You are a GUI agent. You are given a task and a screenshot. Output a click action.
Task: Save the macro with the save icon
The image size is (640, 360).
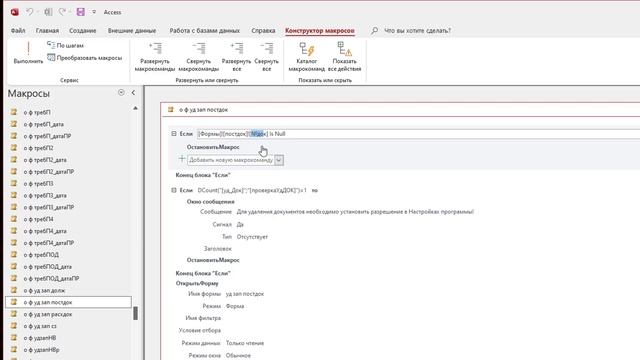point(80,12)
